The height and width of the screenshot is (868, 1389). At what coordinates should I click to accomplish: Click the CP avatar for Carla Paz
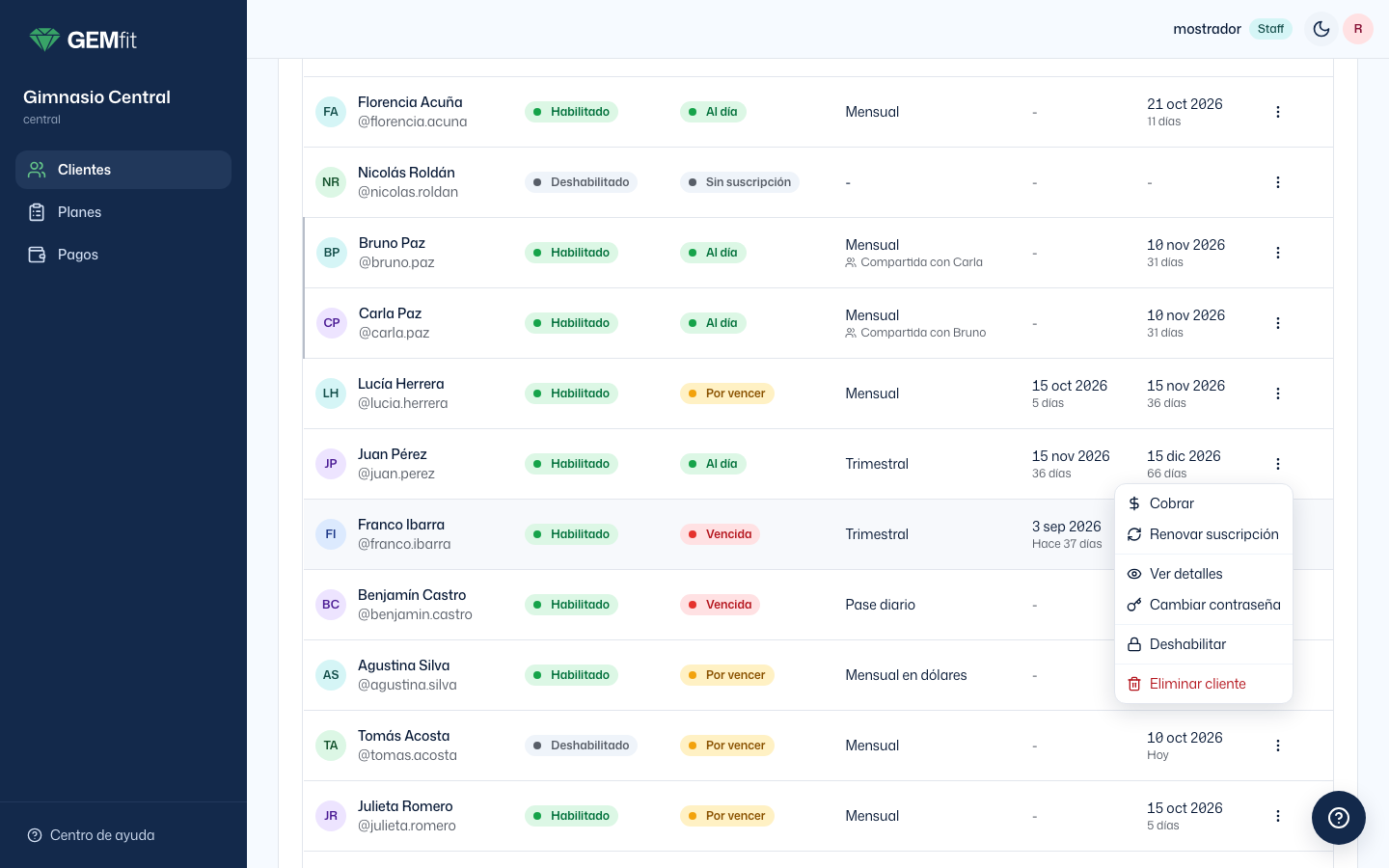coord(332,323)
